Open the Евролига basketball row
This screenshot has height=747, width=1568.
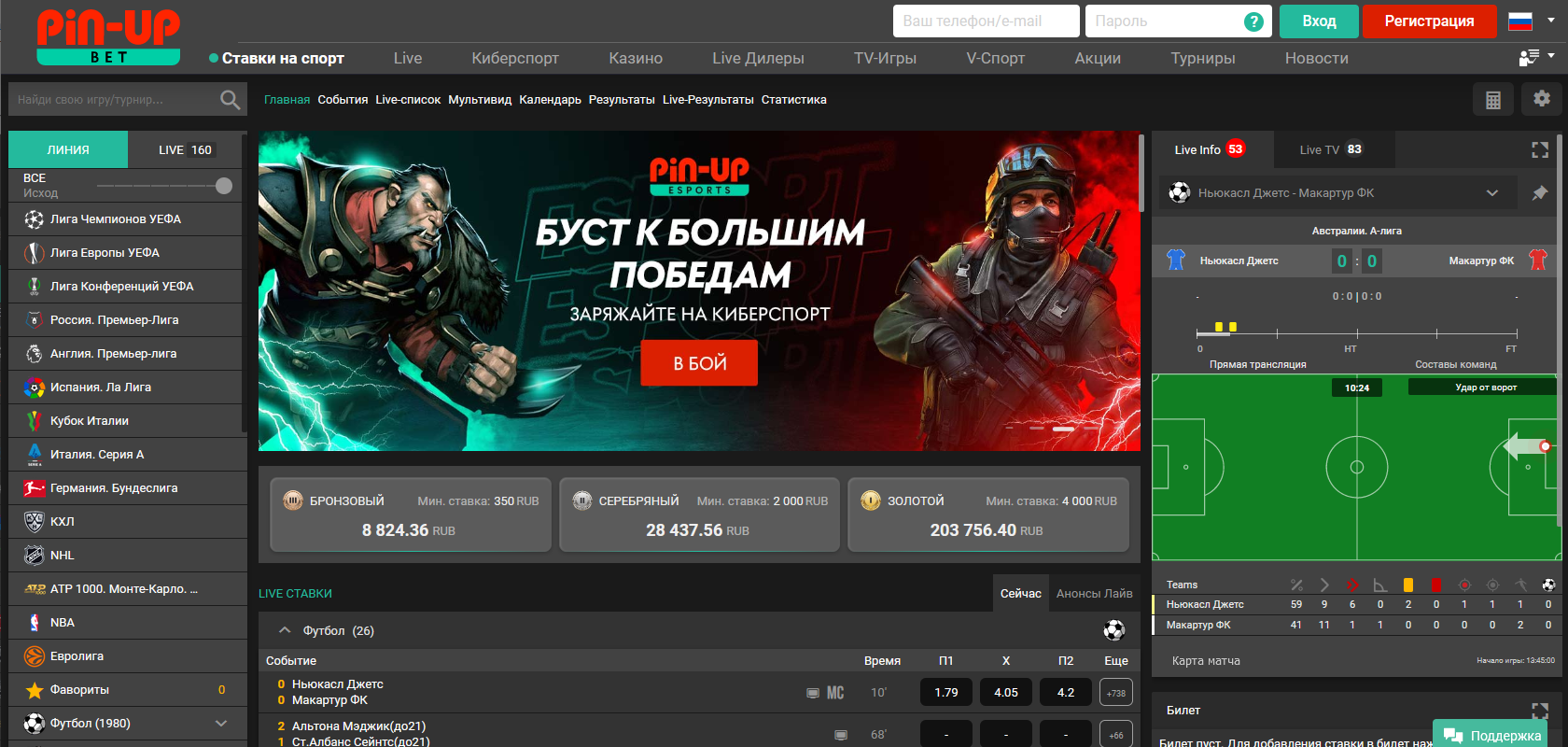(x=128, y=656)
